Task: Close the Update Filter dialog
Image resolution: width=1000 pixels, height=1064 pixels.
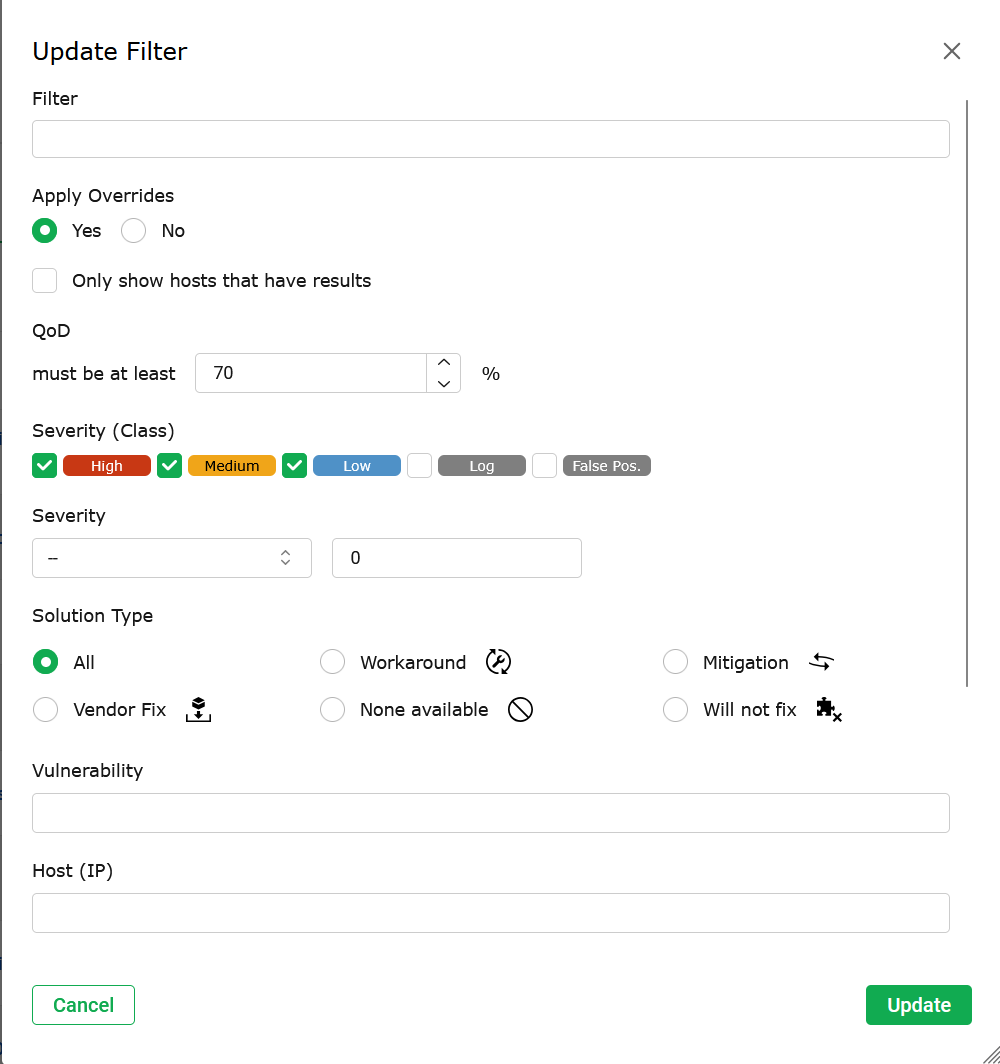Action: (952, 51)
